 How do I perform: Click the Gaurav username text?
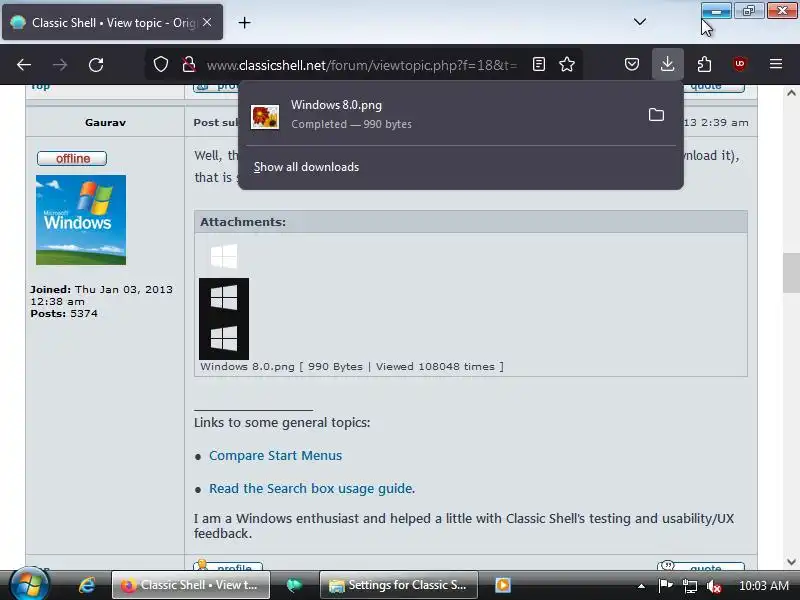coord(106,122)
